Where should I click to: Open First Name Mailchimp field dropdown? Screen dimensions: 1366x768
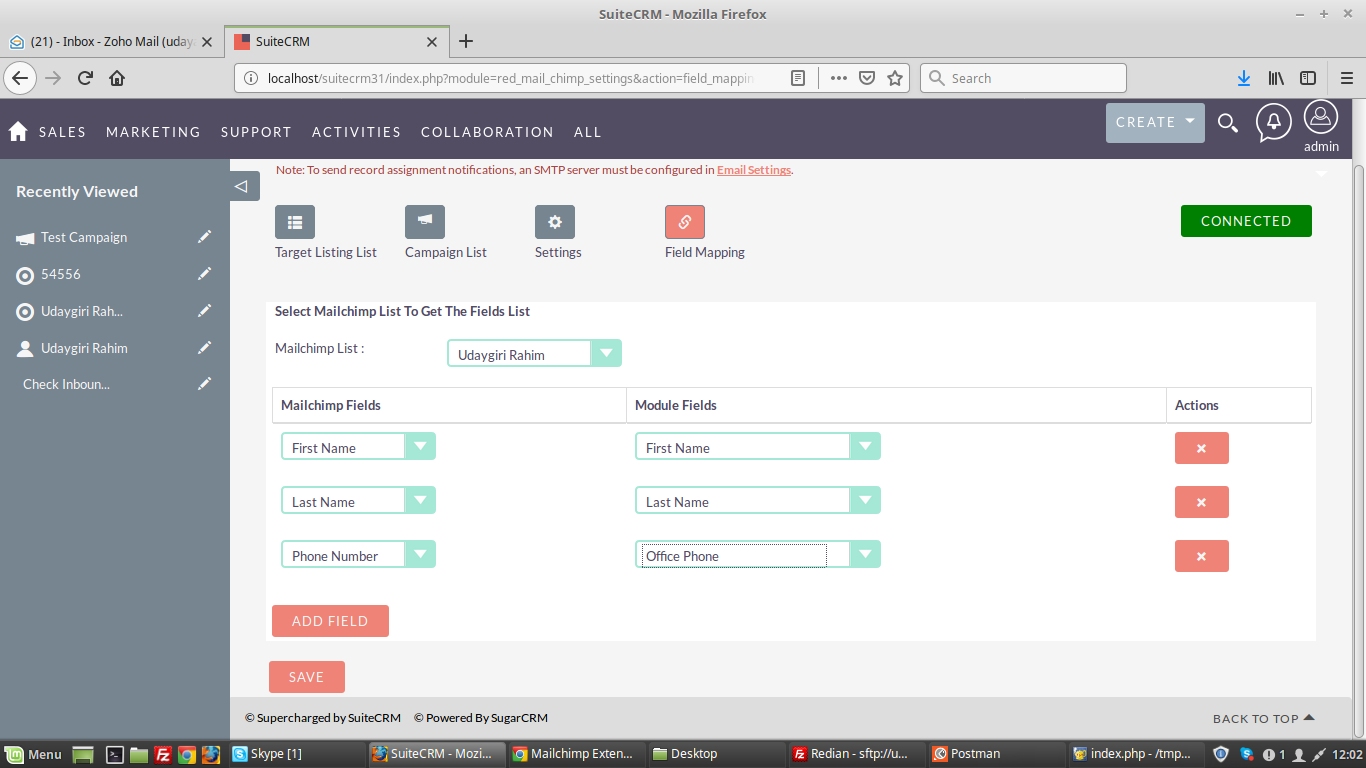pos(358,446)
